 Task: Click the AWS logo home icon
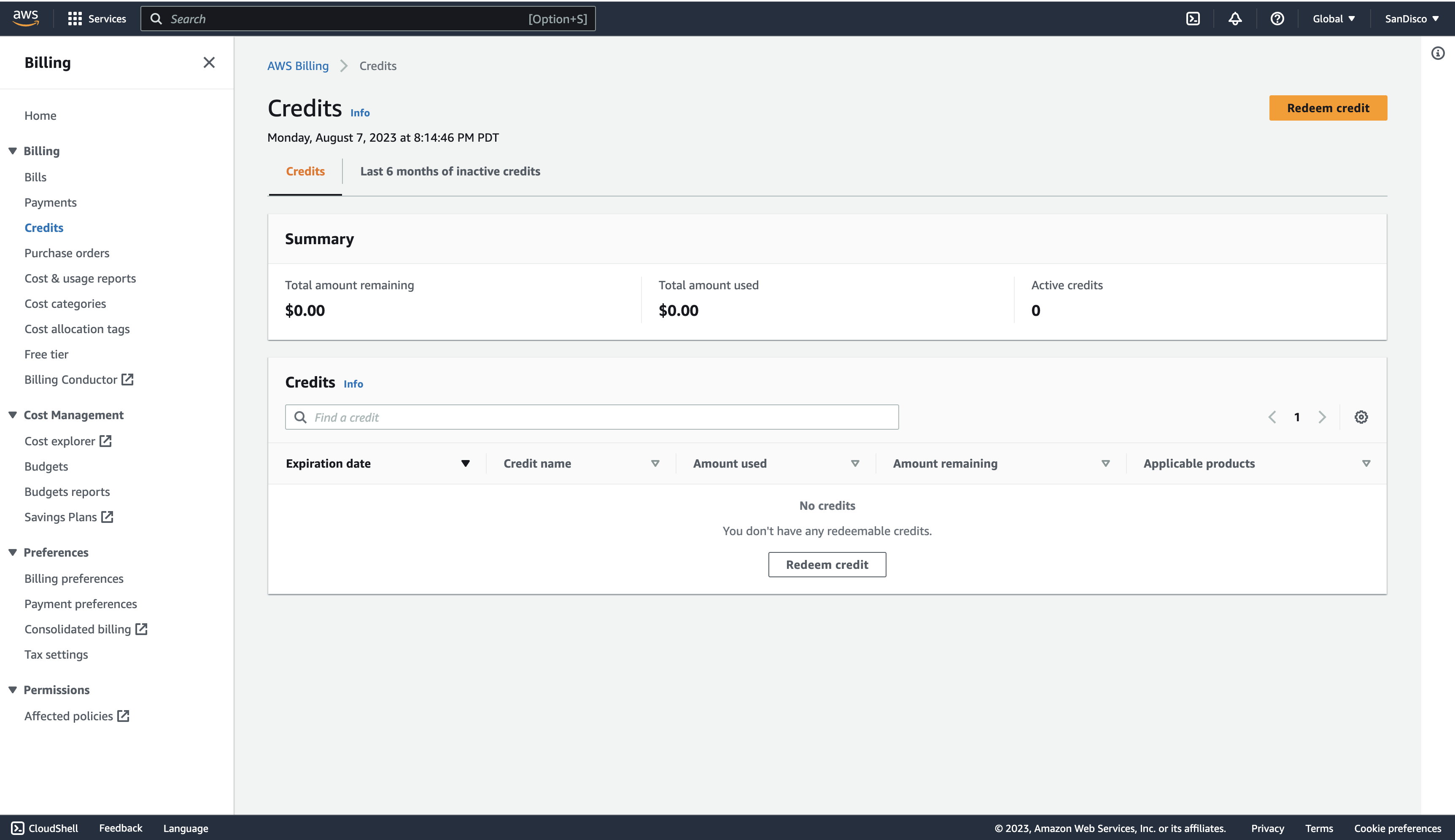(26, 18)
